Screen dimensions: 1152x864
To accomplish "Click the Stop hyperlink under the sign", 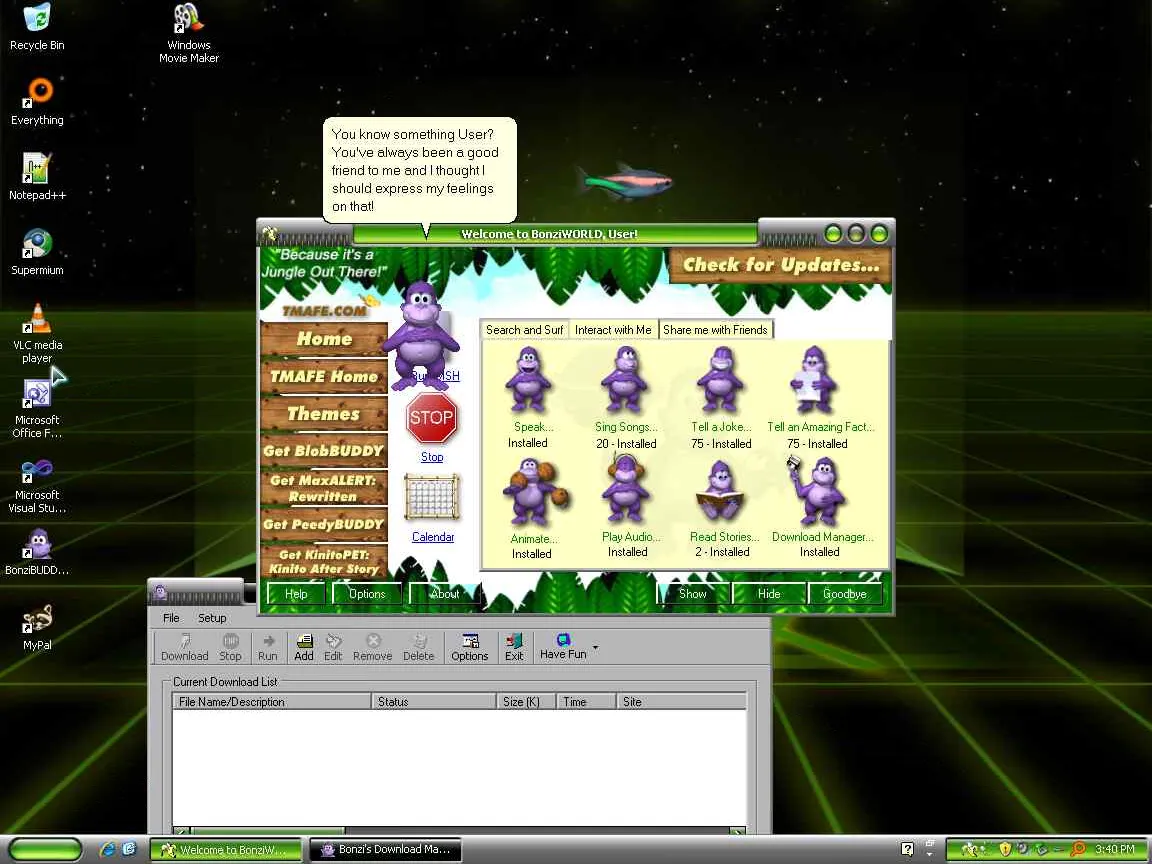I will [432, 457].
